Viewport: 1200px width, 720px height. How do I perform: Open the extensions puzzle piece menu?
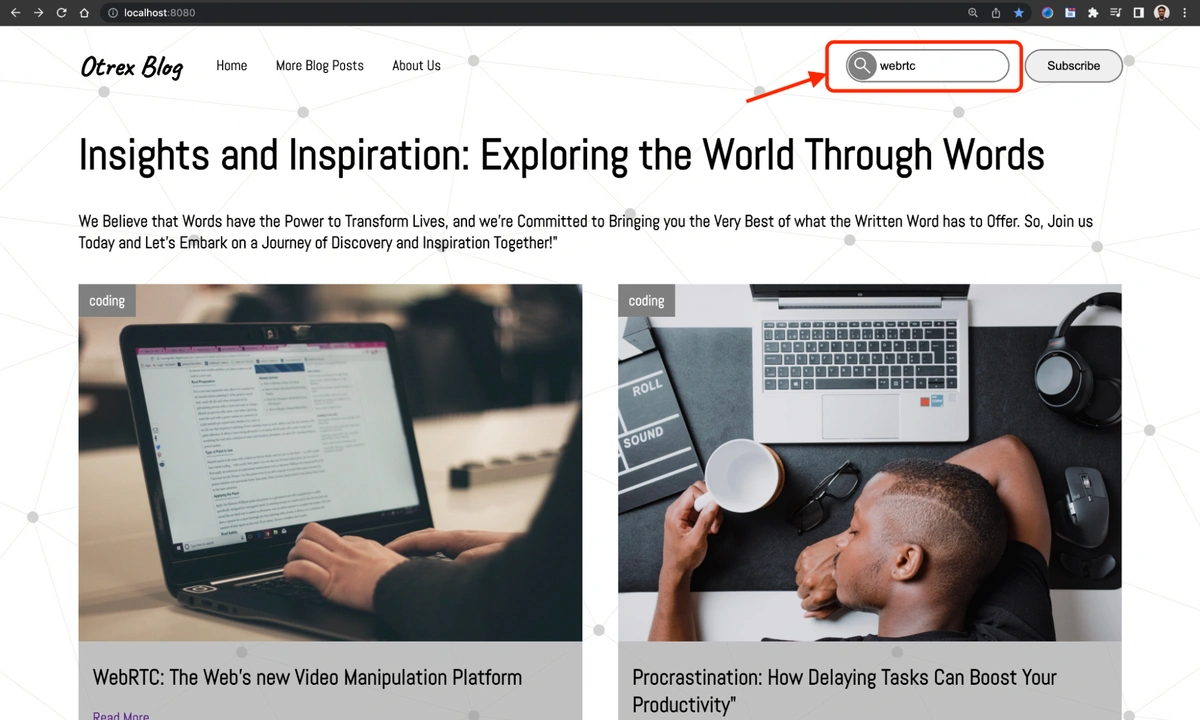(1093, 13)
